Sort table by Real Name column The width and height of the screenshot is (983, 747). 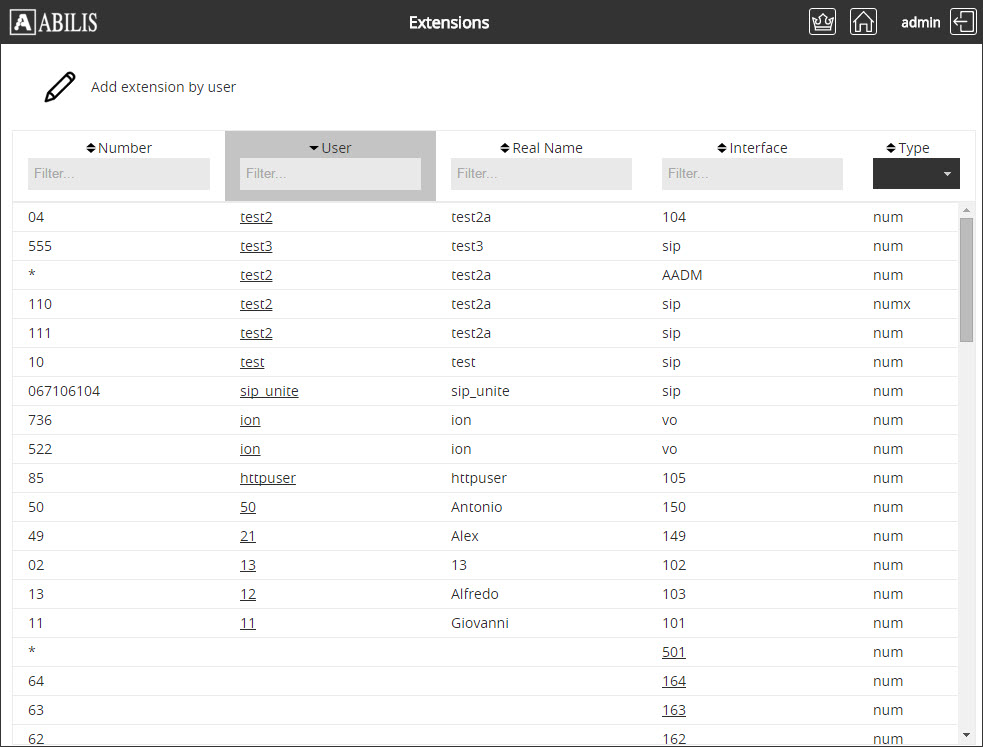click(541, 148)
